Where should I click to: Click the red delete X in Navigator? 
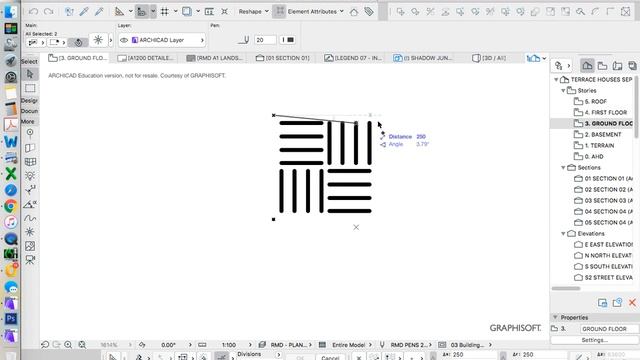point(632,302)
